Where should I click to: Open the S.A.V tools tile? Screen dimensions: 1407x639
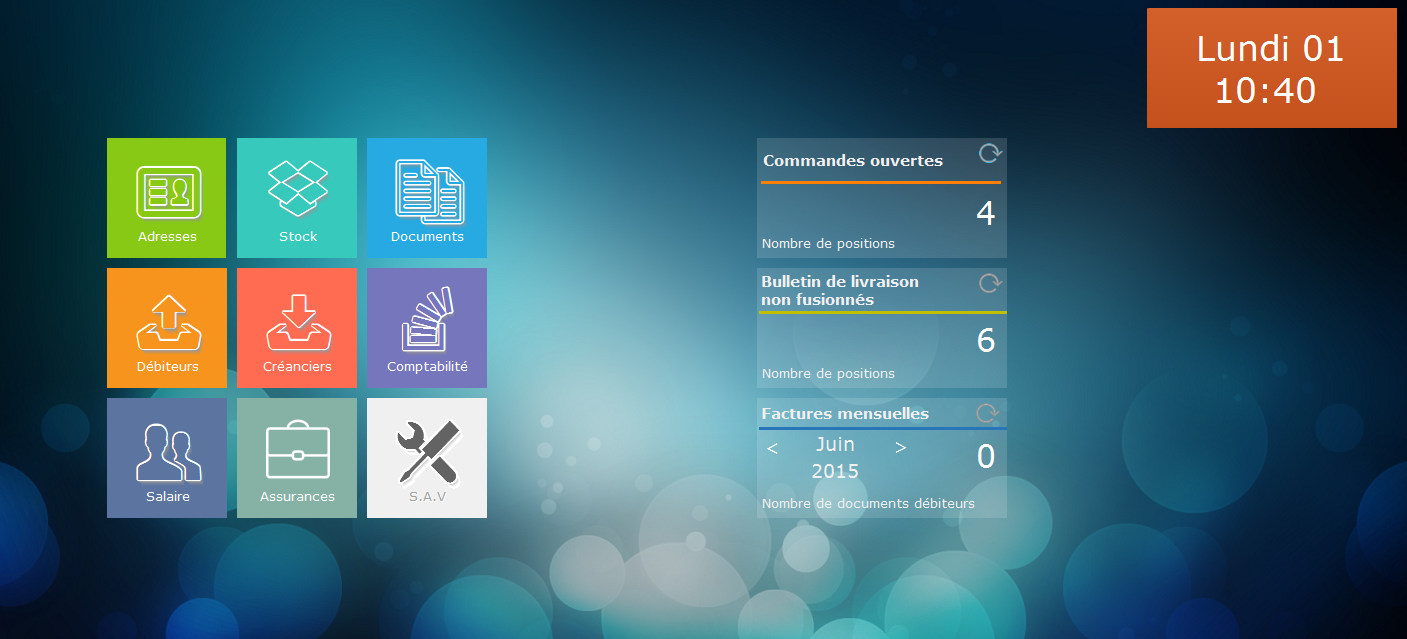coord(427,458)
